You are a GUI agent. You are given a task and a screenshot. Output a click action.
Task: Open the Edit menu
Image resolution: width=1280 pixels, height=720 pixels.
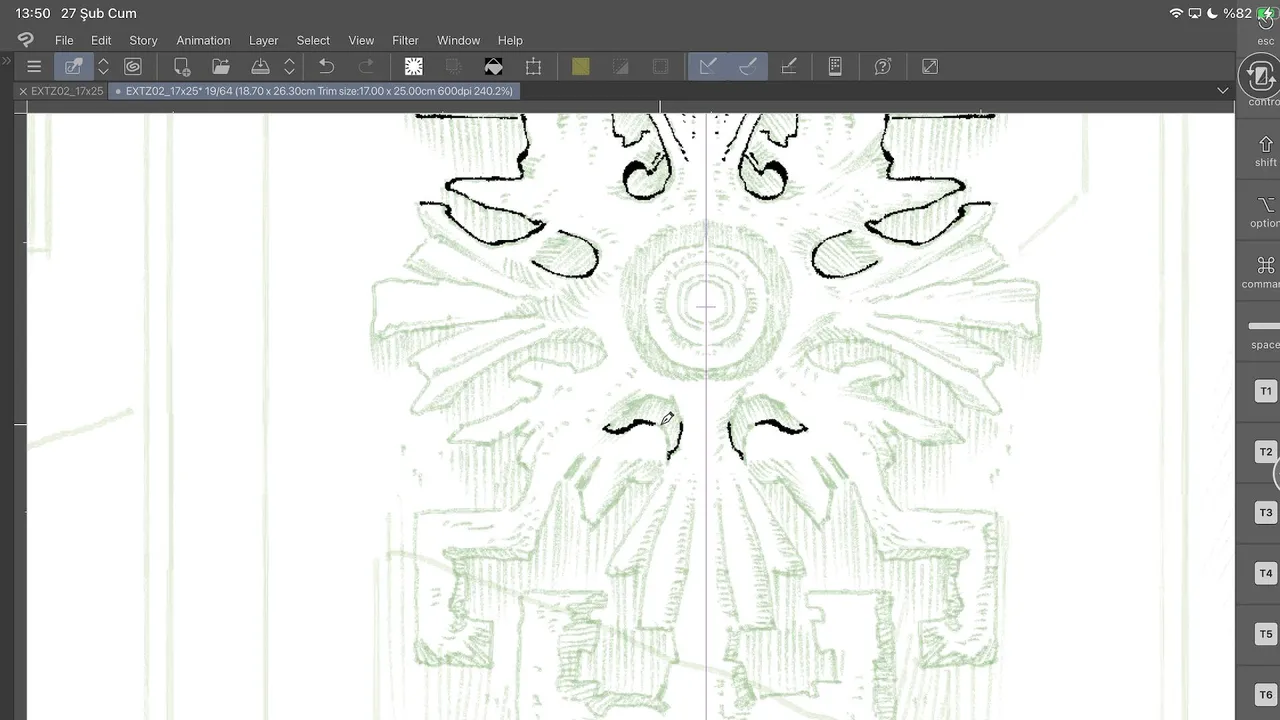point(101,40)
